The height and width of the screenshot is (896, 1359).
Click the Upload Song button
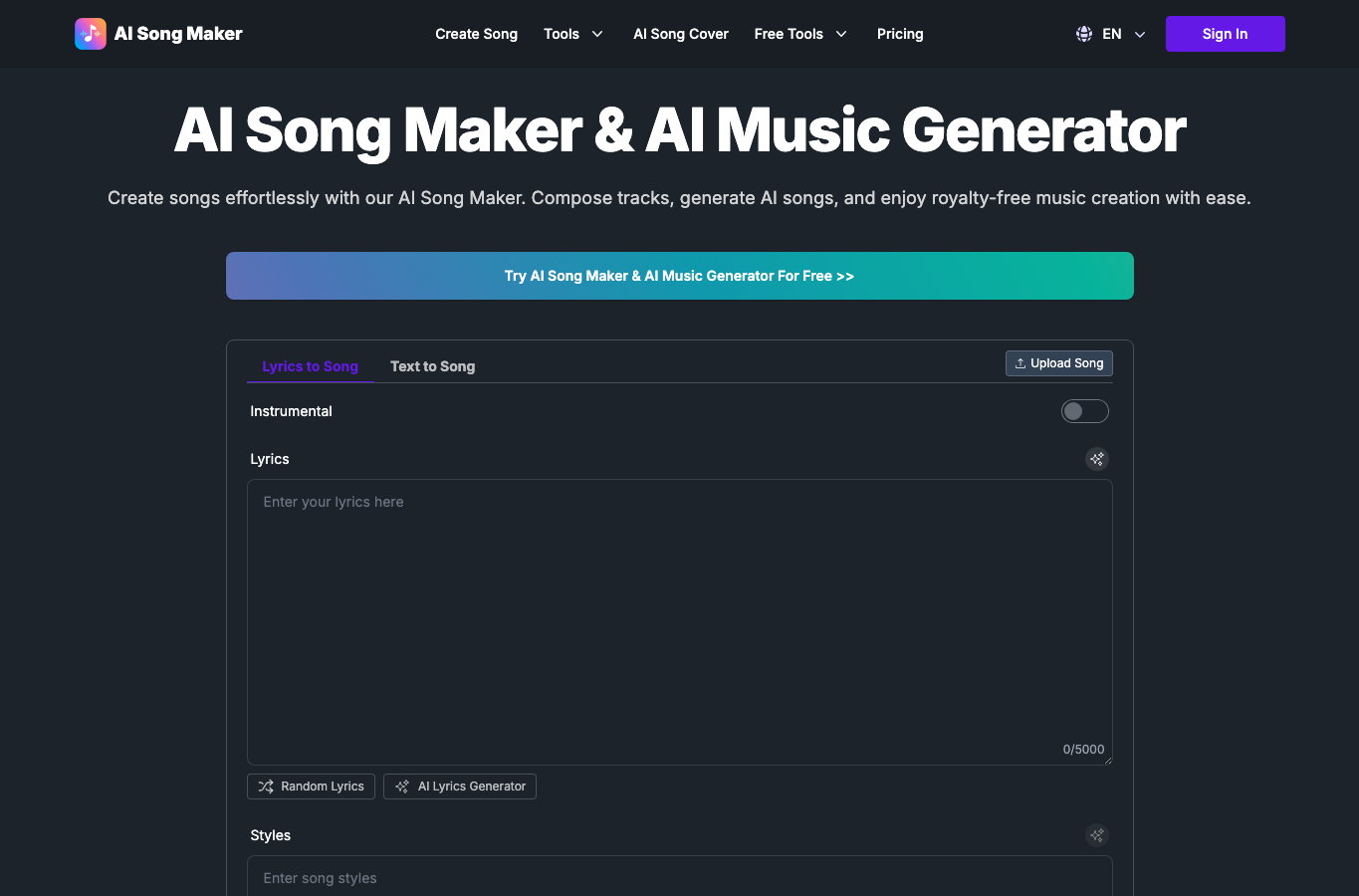[1059, 363]
